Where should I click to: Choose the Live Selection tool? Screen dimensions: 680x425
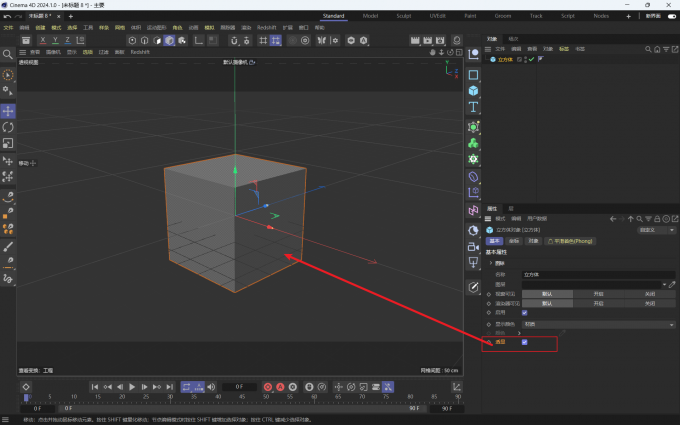pos(8,75)
